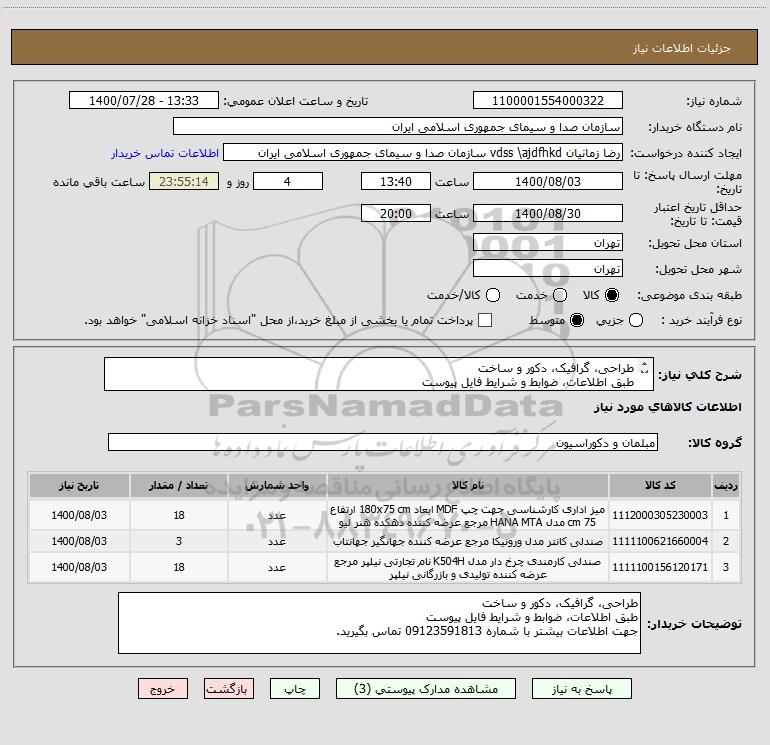Click the price validity date 1400/08/30 field

[548, 213]
